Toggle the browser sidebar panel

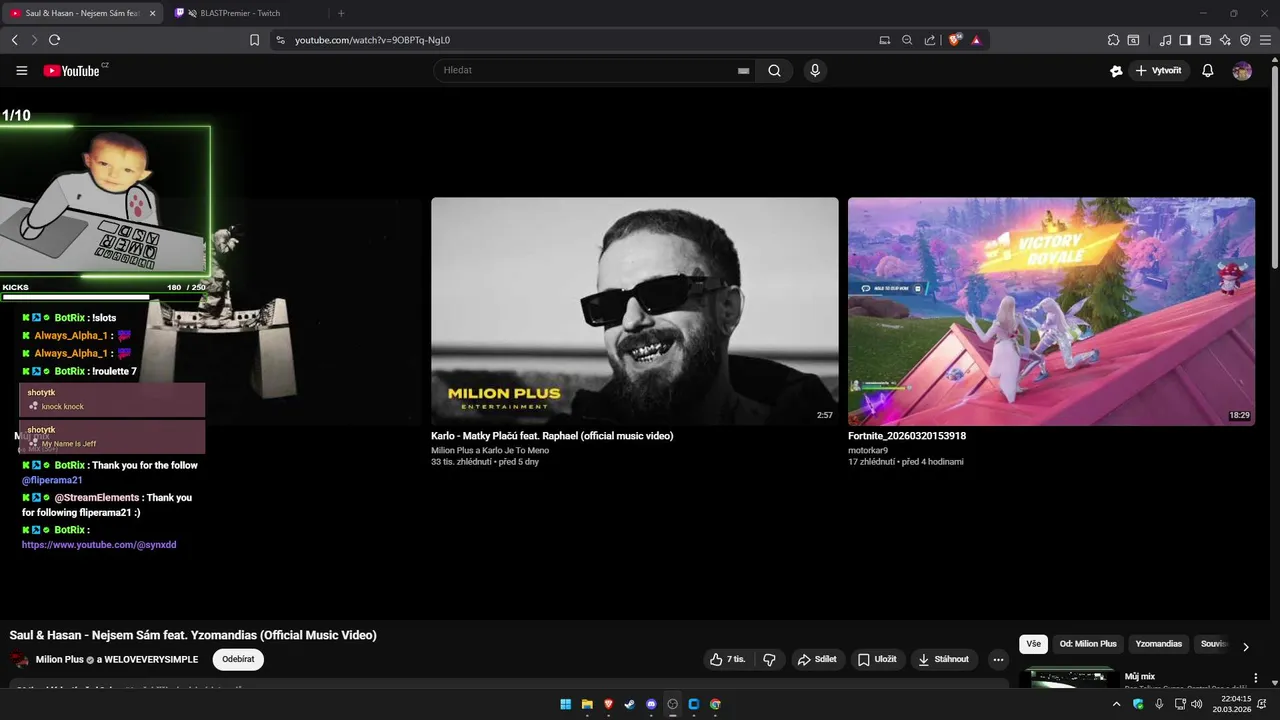(1185, 40)
